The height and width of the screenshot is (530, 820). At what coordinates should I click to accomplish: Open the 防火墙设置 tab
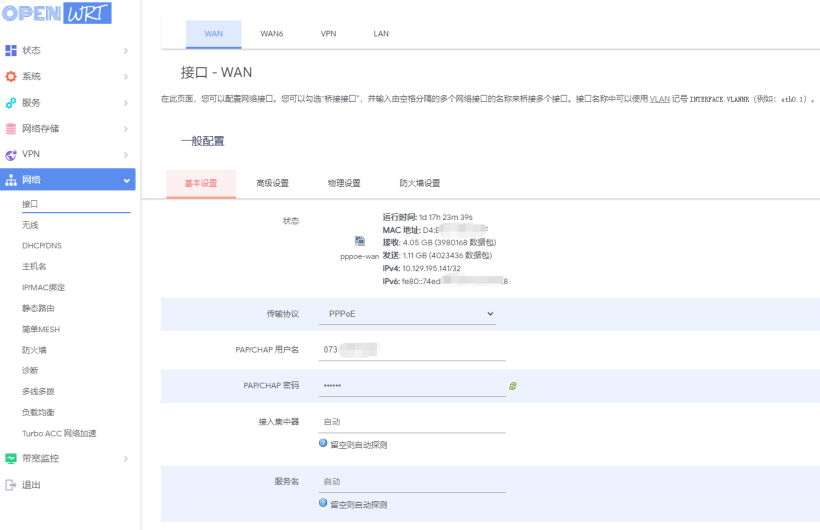coord(420,183)
